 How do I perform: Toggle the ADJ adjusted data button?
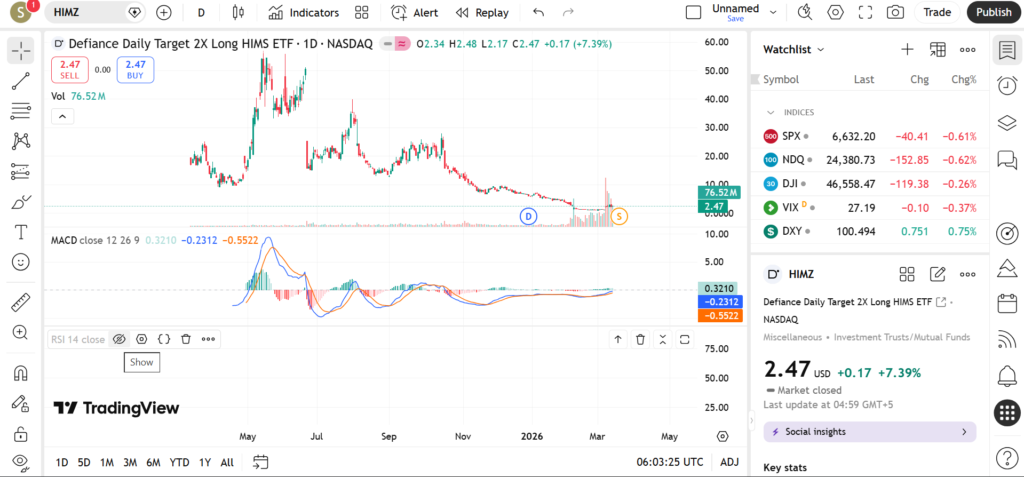[729, 462]
